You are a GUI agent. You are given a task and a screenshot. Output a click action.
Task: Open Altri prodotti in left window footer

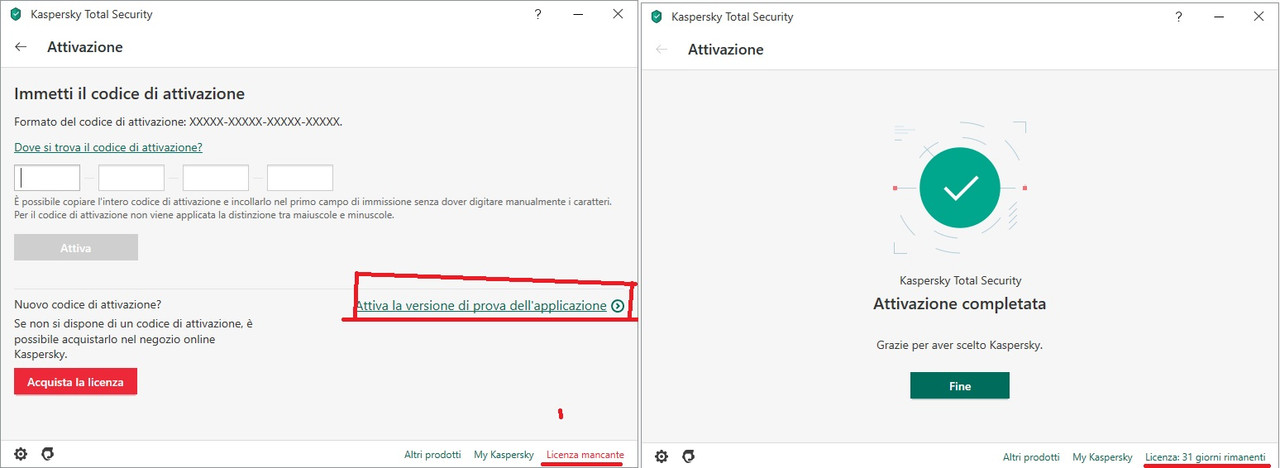[x=431, y=455]
